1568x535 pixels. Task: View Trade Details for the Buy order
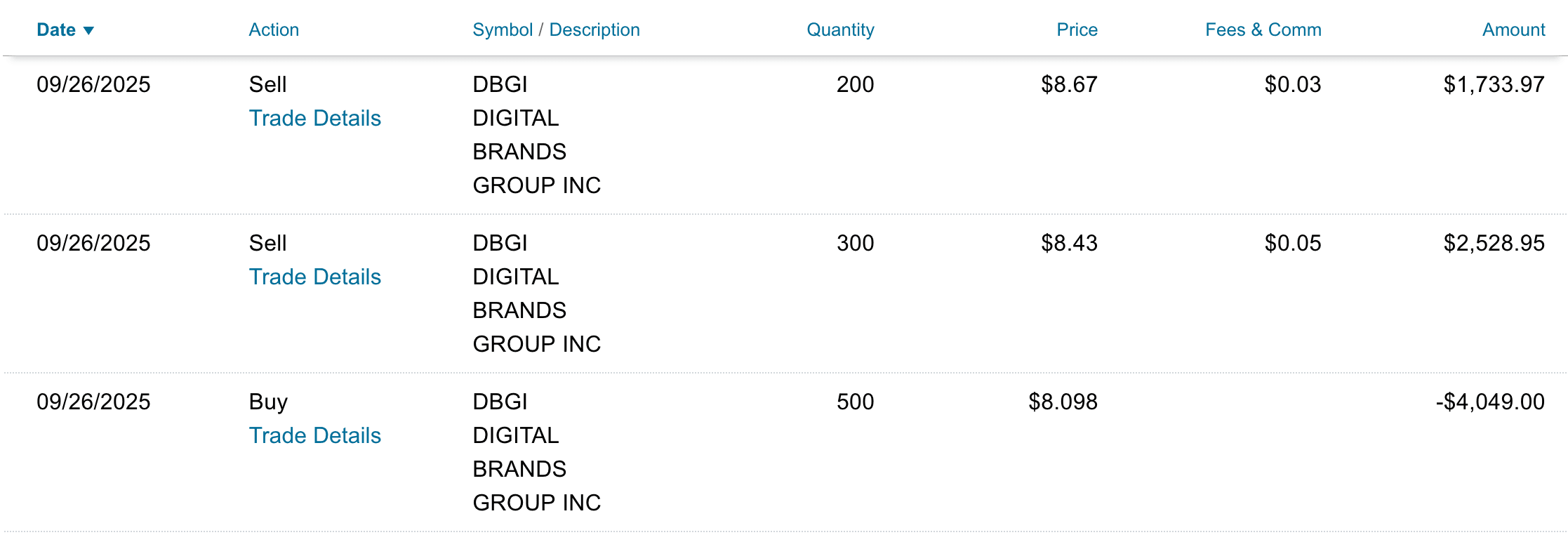[x=315, y=435]
